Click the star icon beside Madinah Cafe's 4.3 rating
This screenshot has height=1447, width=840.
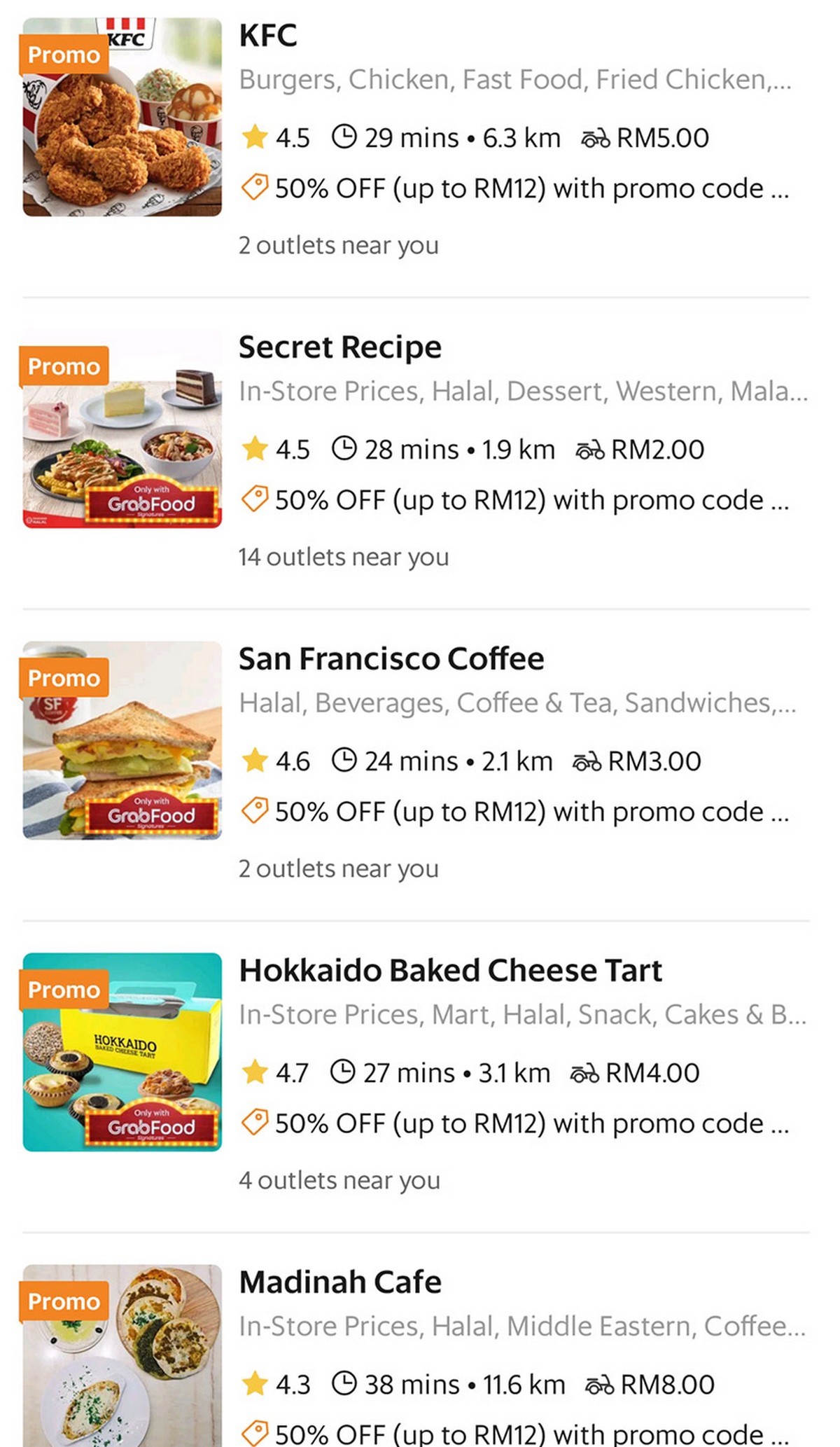tap(255, 1383)
